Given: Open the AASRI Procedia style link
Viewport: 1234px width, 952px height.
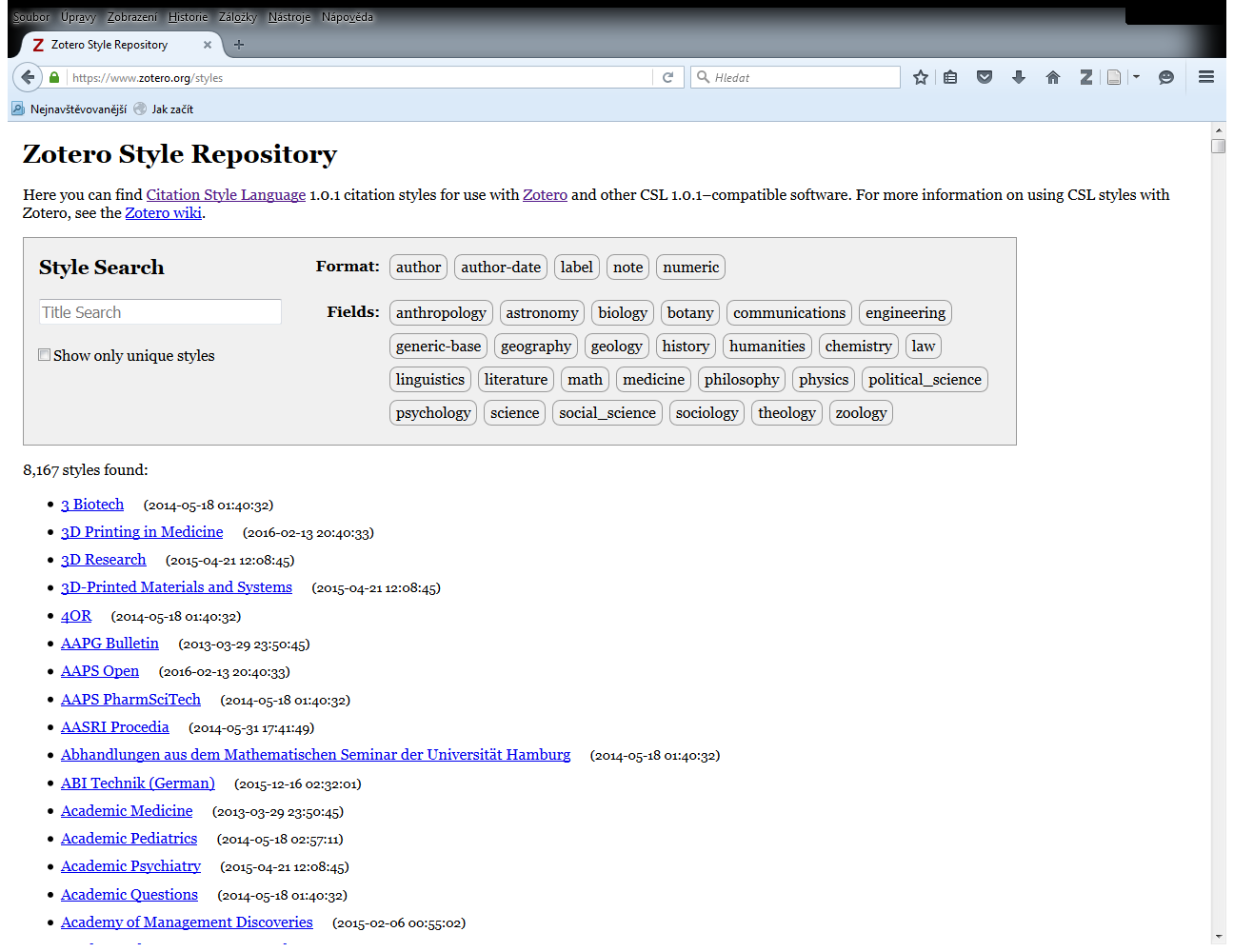Looking at the screenshot, I should [x=115, y=727].
